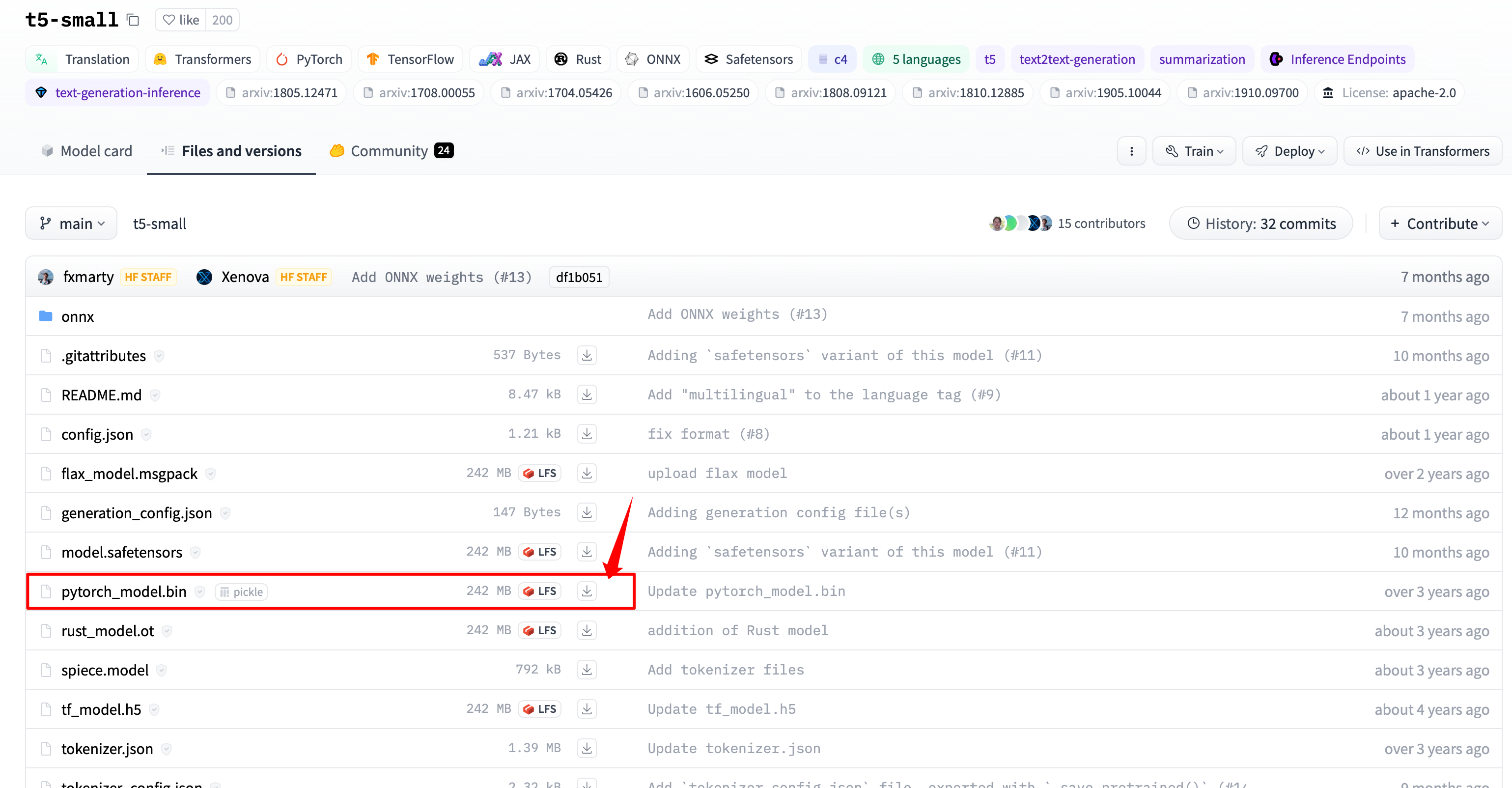Open the Deploy dropdown
Image resolution: width=1512 pixels, height=788 pixels.
(1289, 151)
